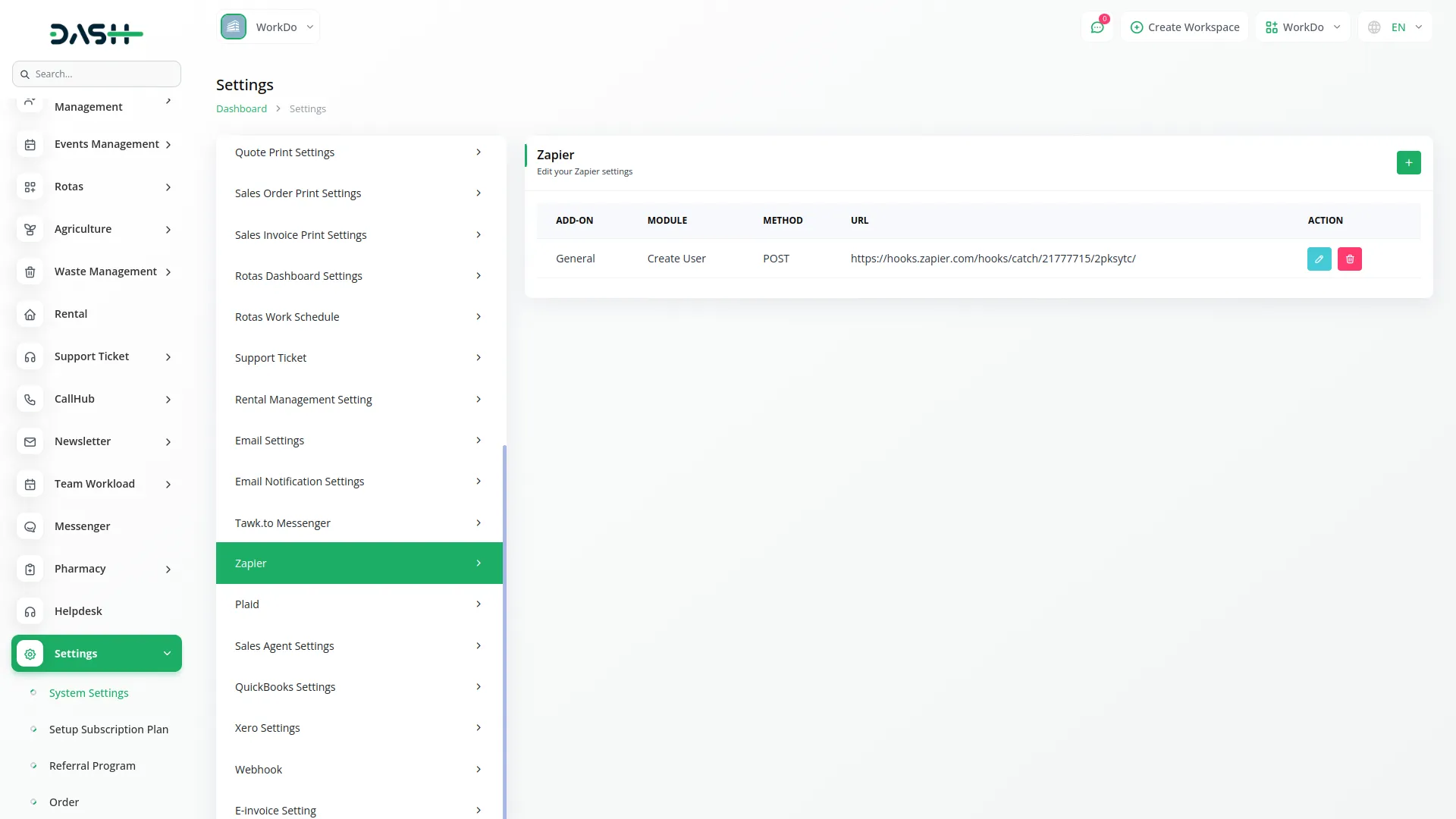1456x819 pixels.
Task: Navigate to Dashboard via breadcrumb link
Action: 240,108
